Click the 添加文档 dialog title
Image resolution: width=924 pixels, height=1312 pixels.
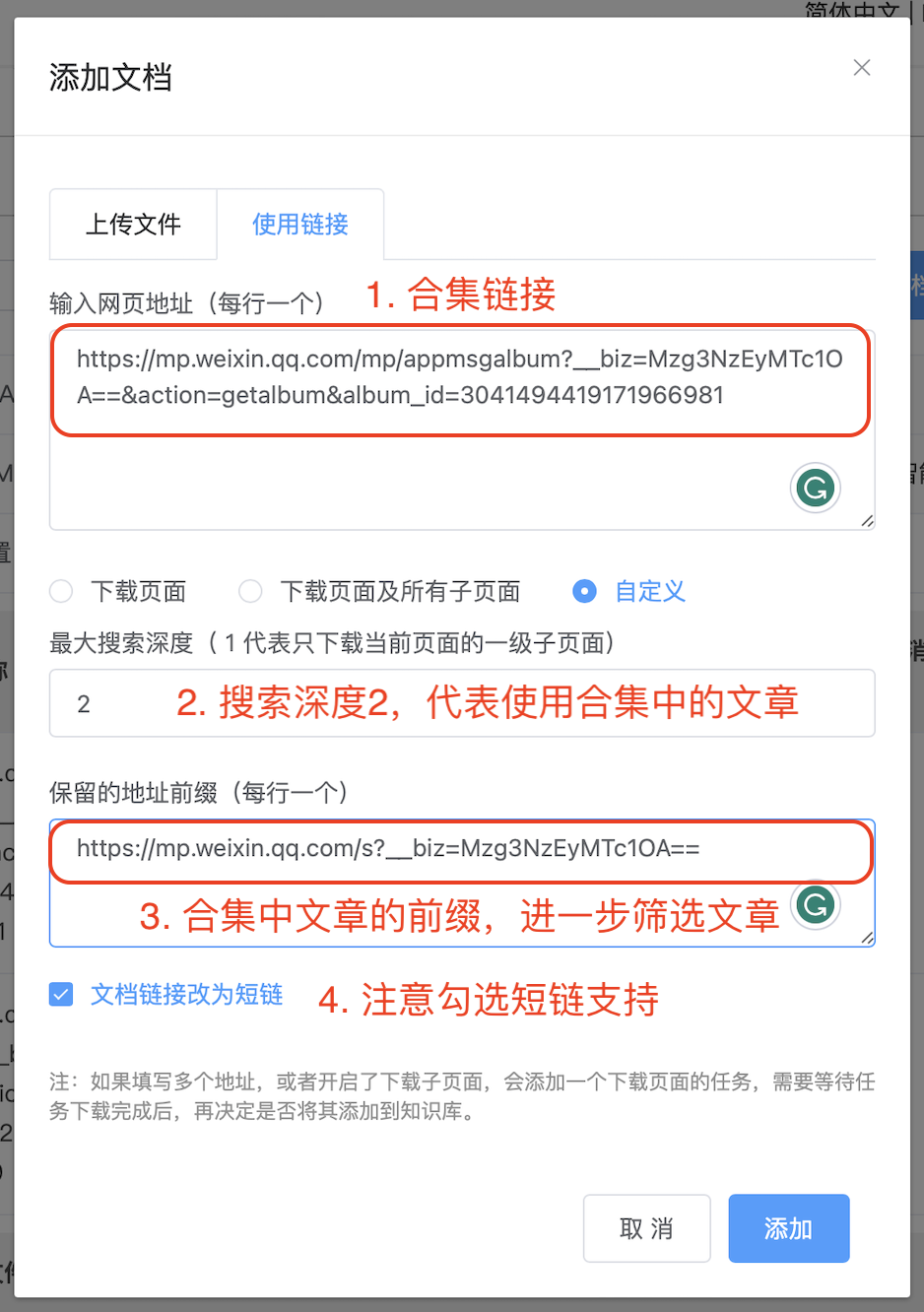coord(110,77)
